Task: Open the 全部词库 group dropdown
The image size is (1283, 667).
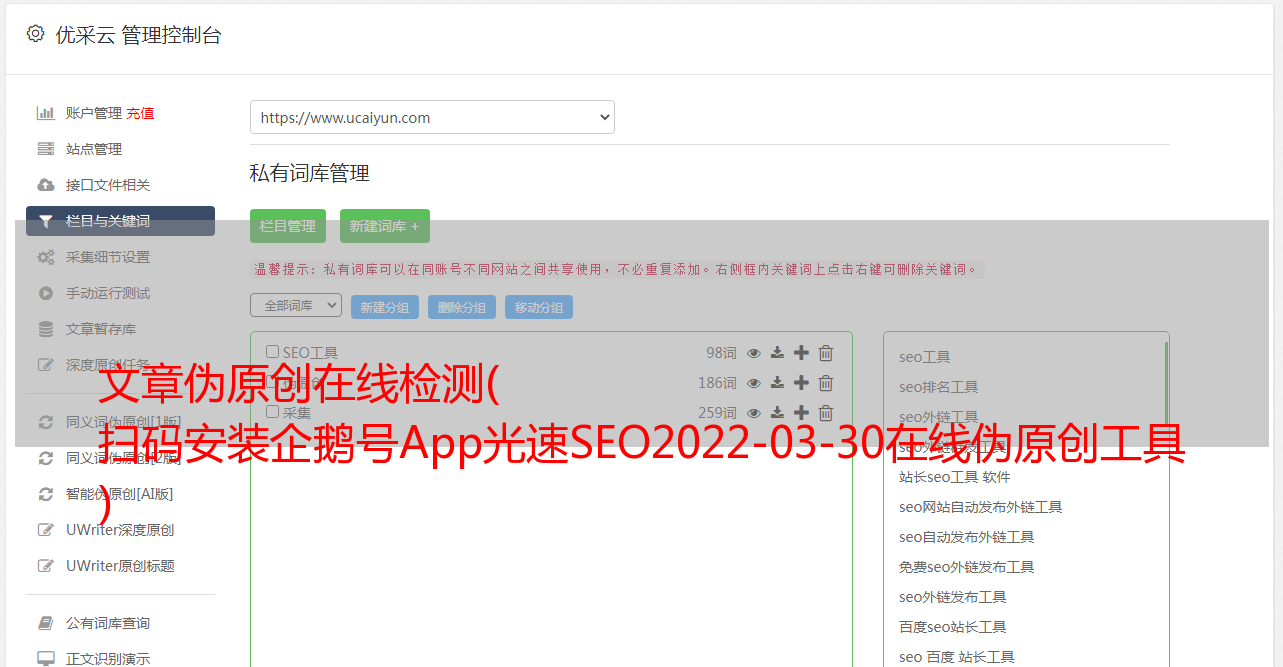Action: pos(296,305)
